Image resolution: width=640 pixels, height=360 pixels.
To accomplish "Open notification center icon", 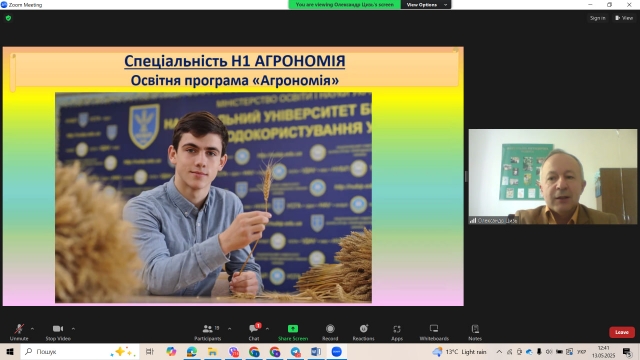I will (627, 351).
